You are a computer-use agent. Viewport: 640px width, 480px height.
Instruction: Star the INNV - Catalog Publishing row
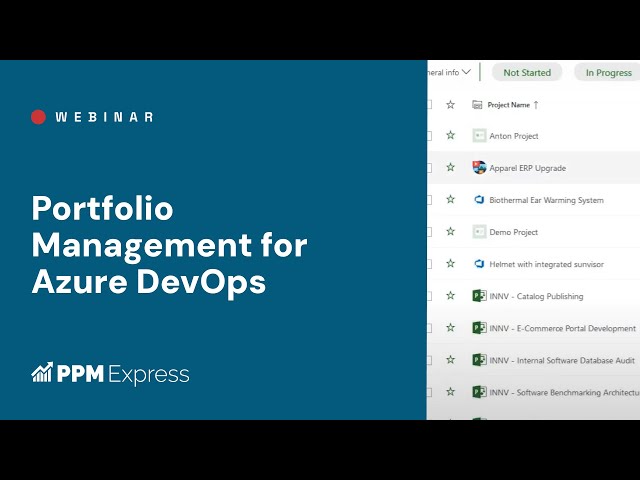(x=450, y=296)
